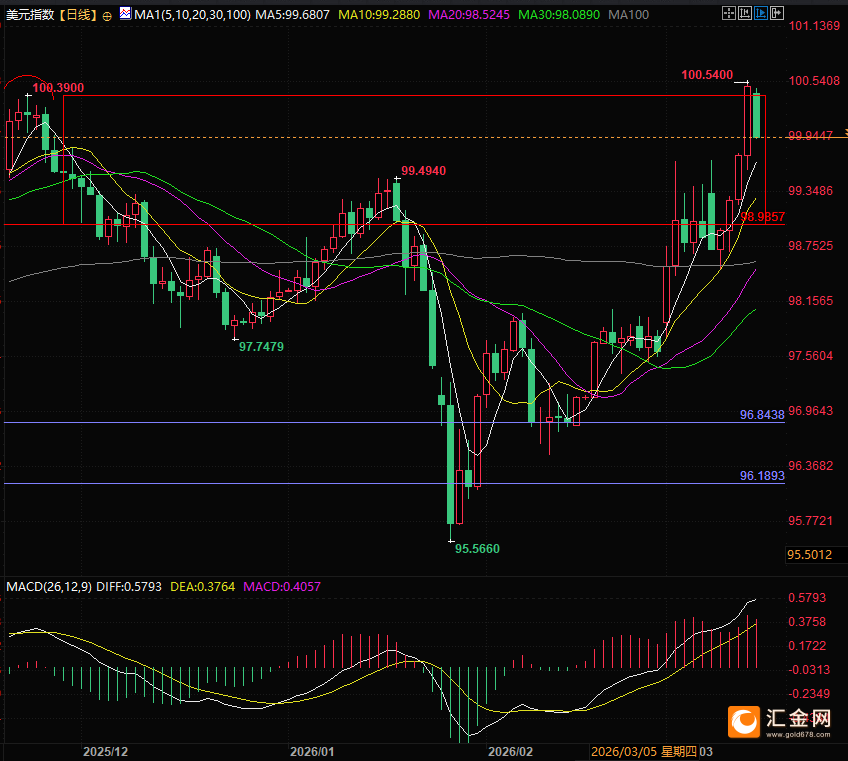Screen dimensions: 848x761
Task: Click the 101.1369 price axis value
Action: pos(814,26)
